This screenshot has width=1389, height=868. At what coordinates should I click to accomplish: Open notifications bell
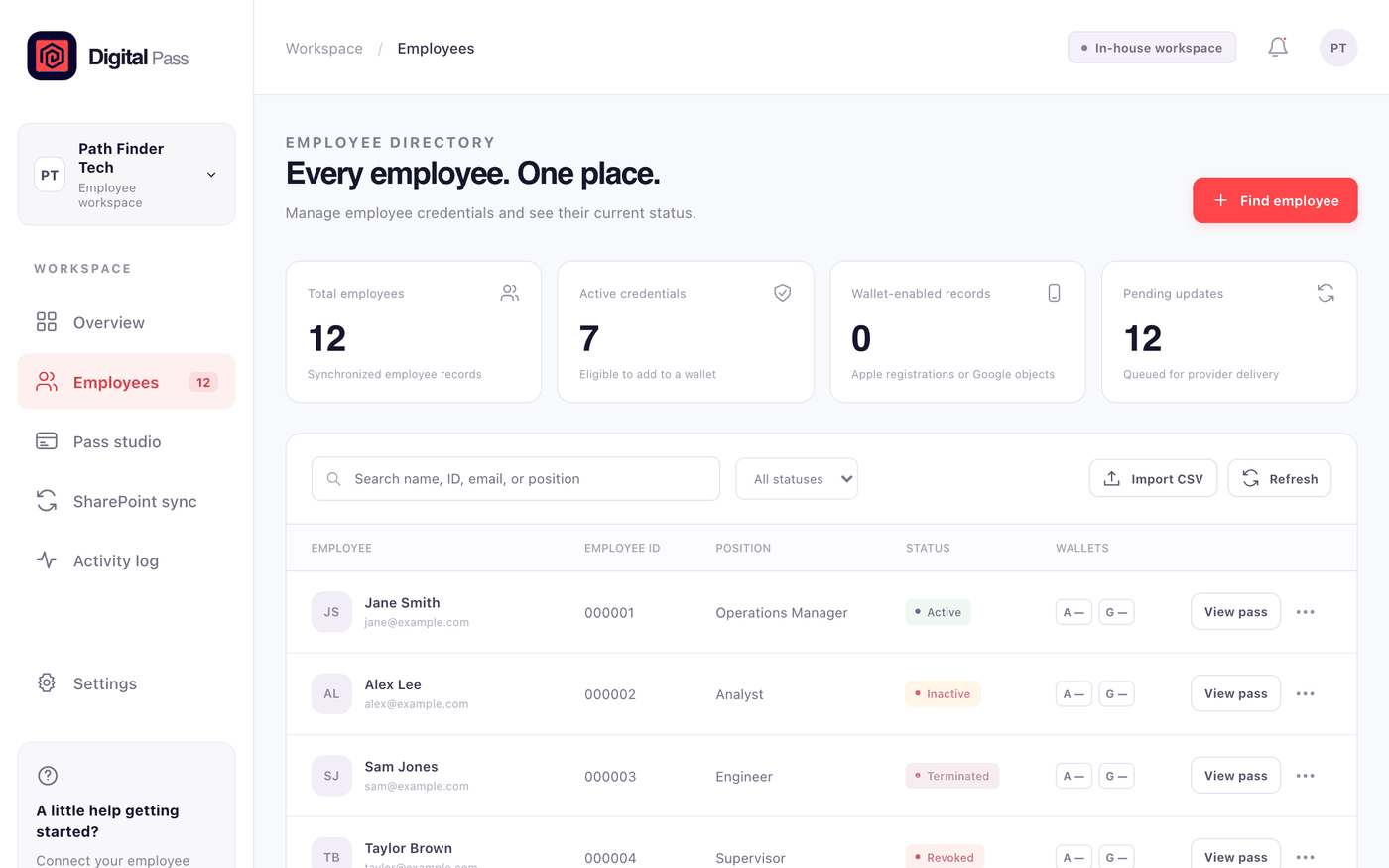(x=1278, y=48)
